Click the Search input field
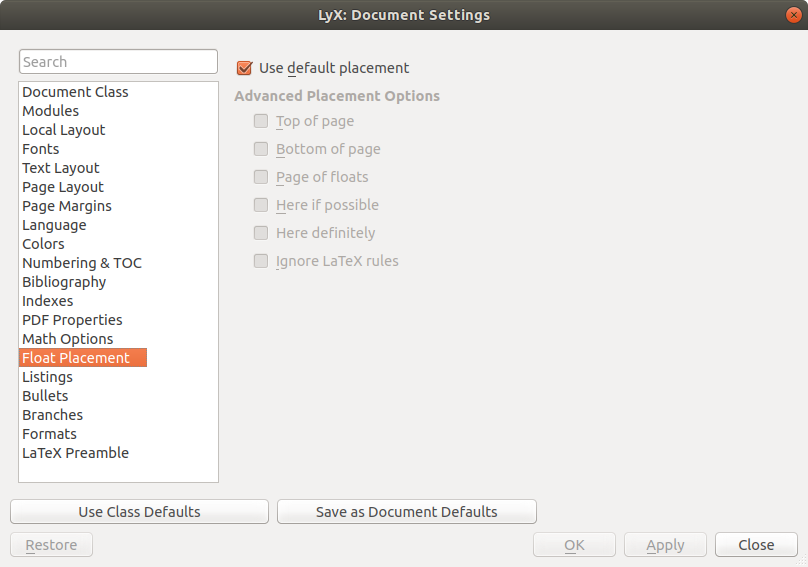The width and height of the screenshot is (808, 567). click(118, 62)
